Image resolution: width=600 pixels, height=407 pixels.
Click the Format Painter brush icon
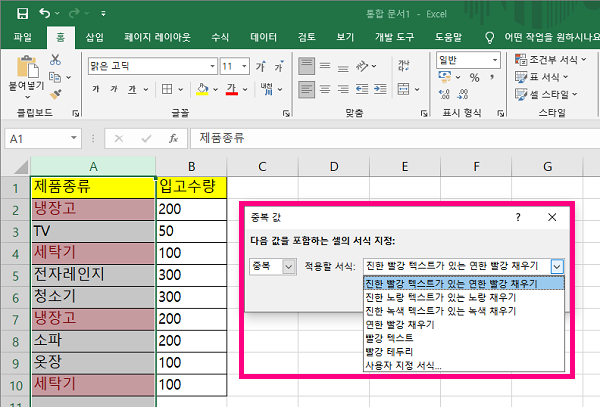[x=56, y=94]
